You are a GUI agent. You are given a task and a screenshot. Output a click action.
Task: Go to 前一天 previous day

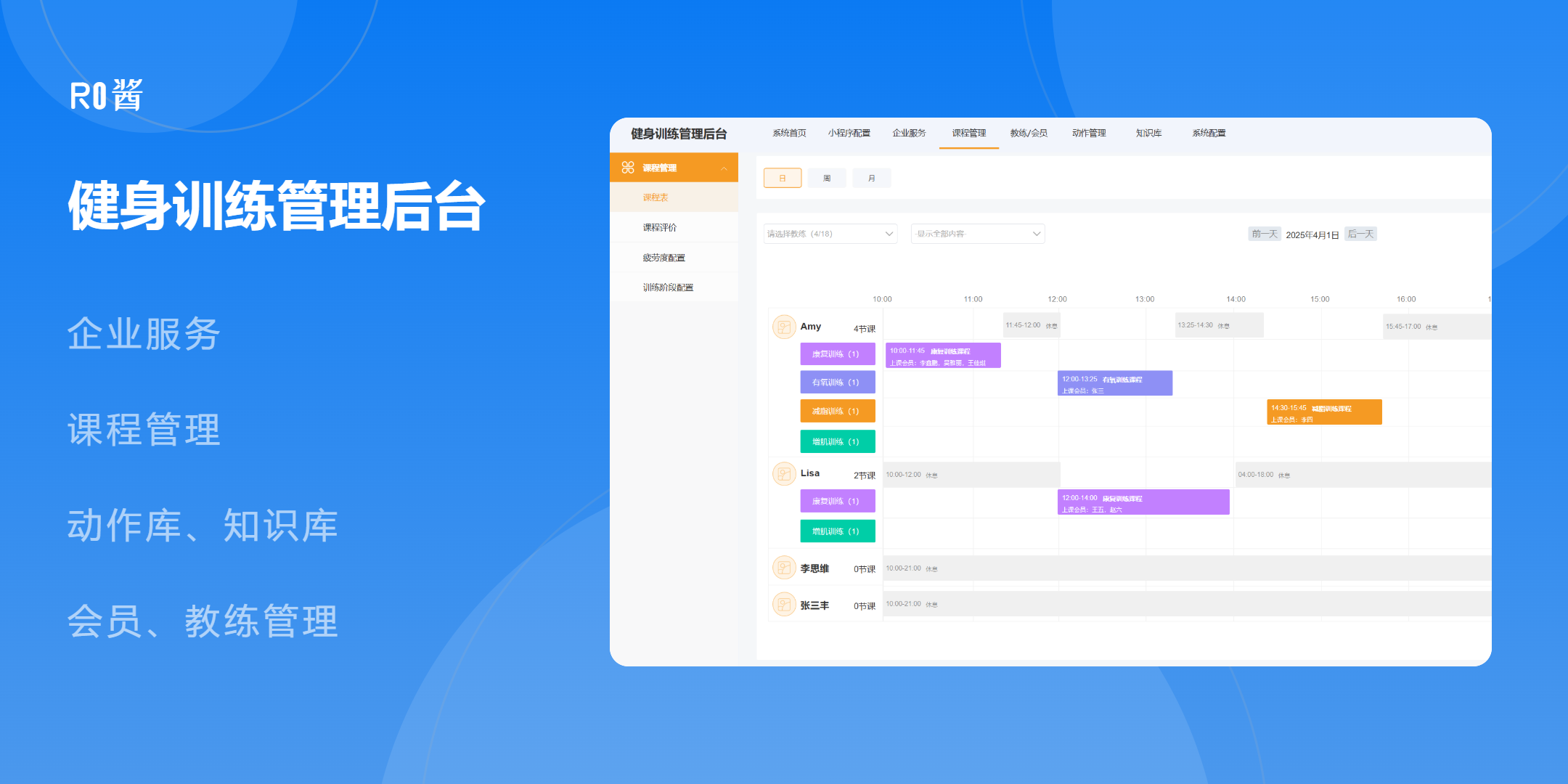coord(1265,234)
